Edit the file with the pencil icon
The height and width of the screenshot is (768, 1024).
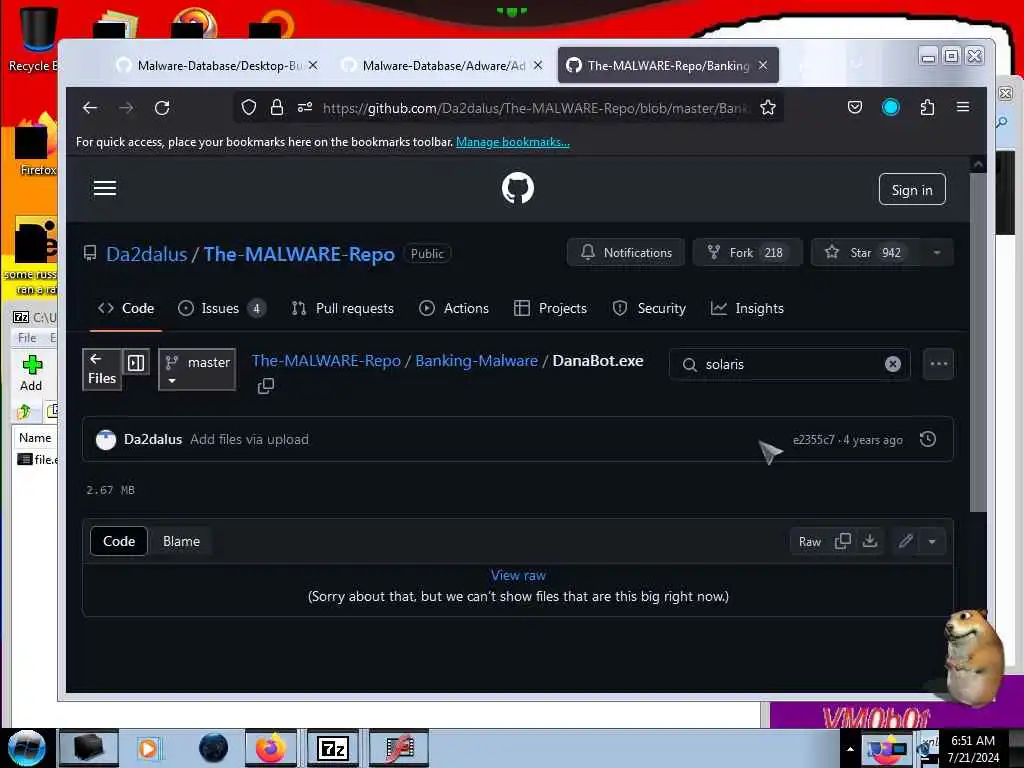905,541
